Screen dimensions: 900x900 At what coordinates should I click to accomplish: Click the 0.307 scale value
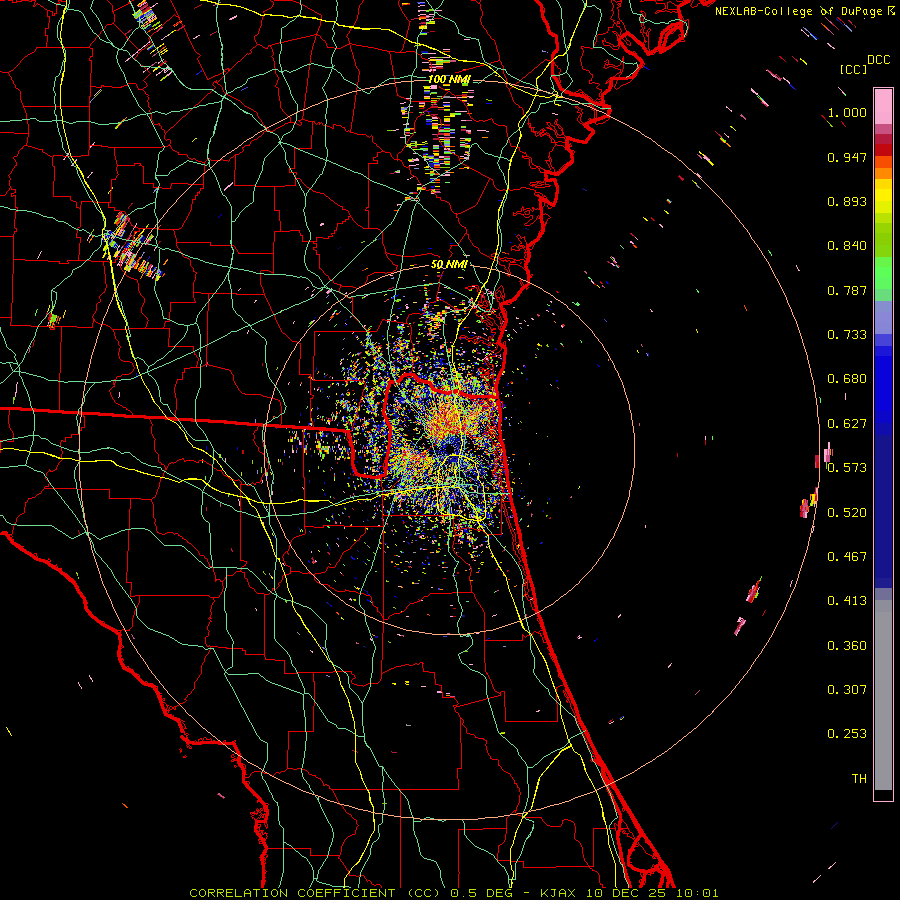[847, 690]
